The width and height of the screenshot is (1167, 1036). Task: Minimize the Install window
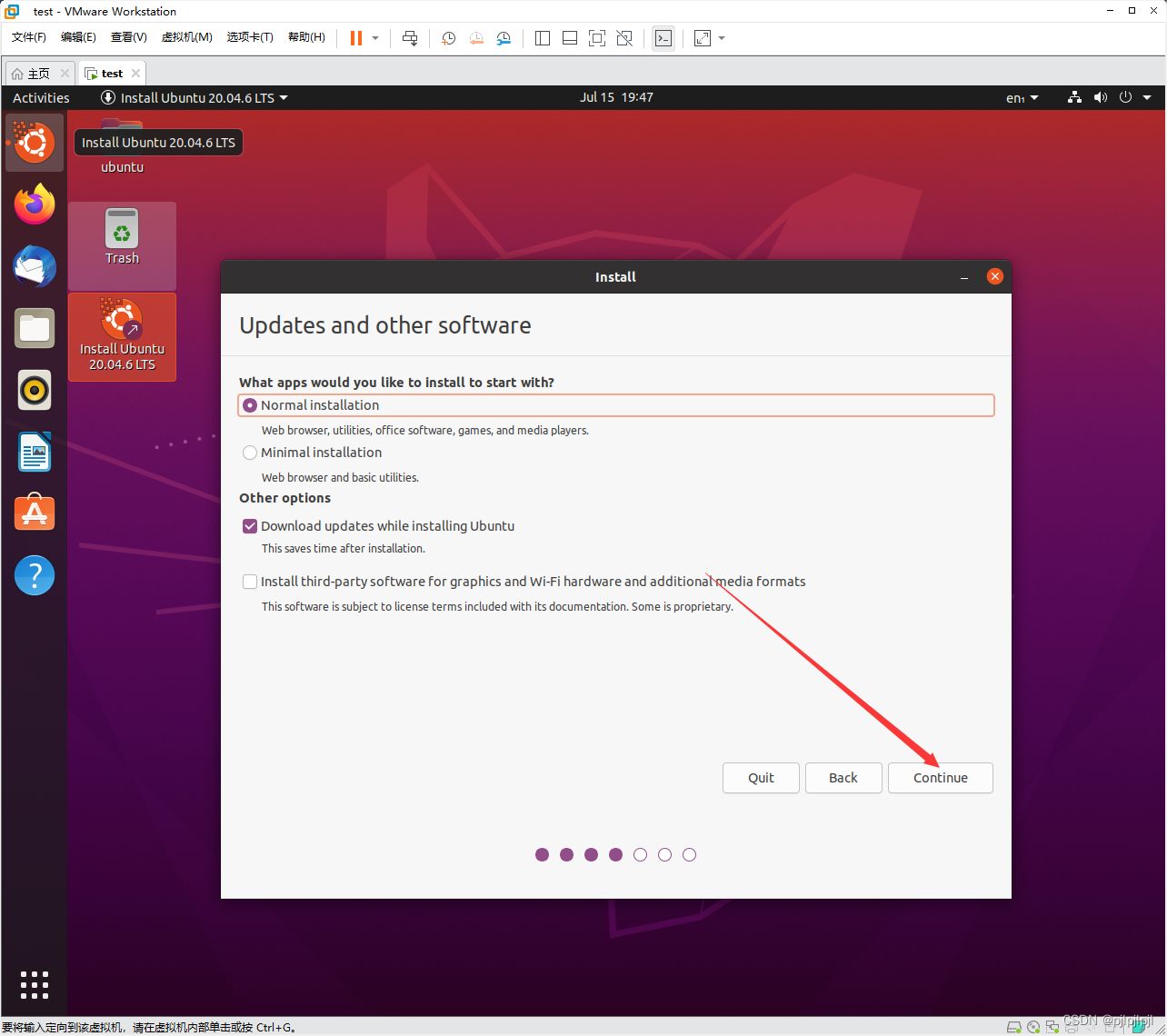[x=964, y=277]
